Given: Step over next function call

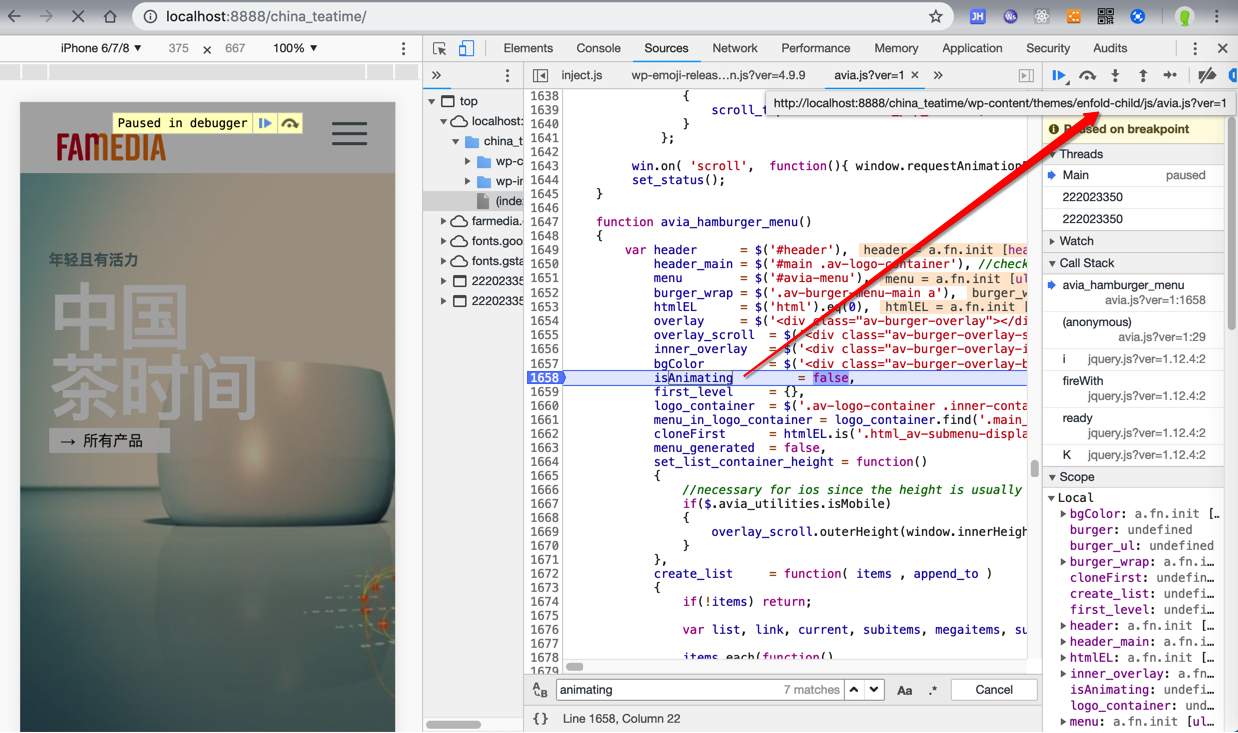Looking at the screenshot, I should tap(1087, 76).
